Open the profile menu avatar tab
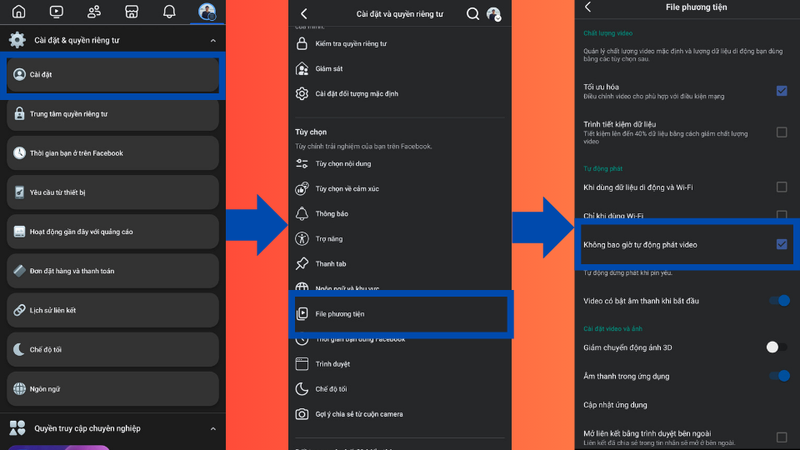 207,11
